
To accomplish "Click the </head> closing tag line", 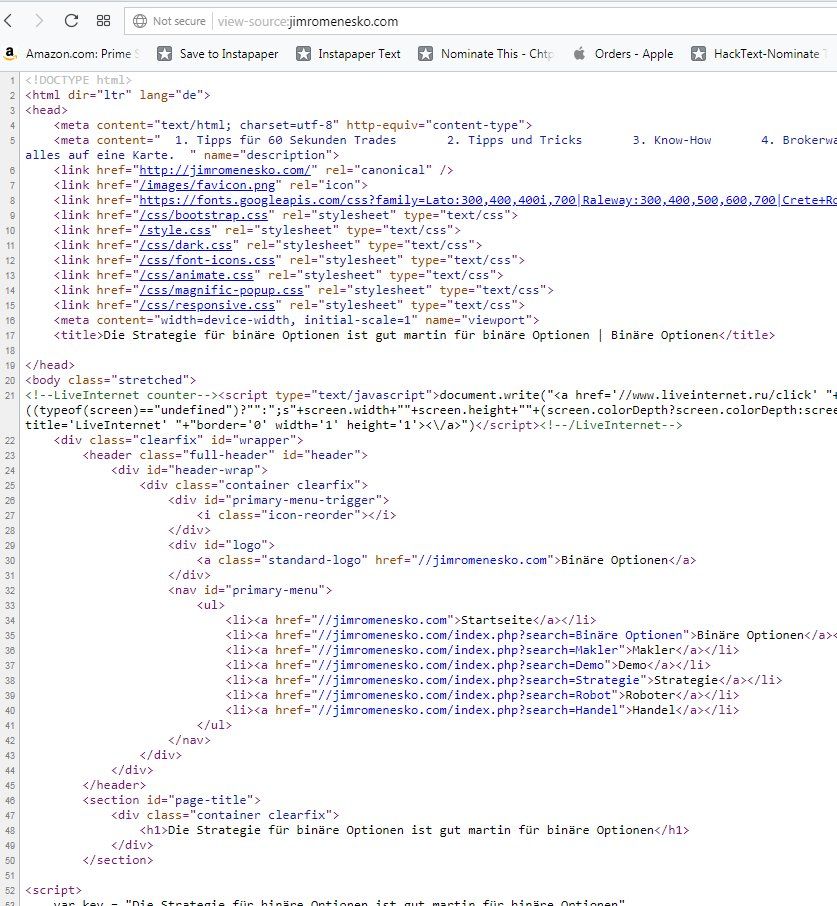I will 50,365.
